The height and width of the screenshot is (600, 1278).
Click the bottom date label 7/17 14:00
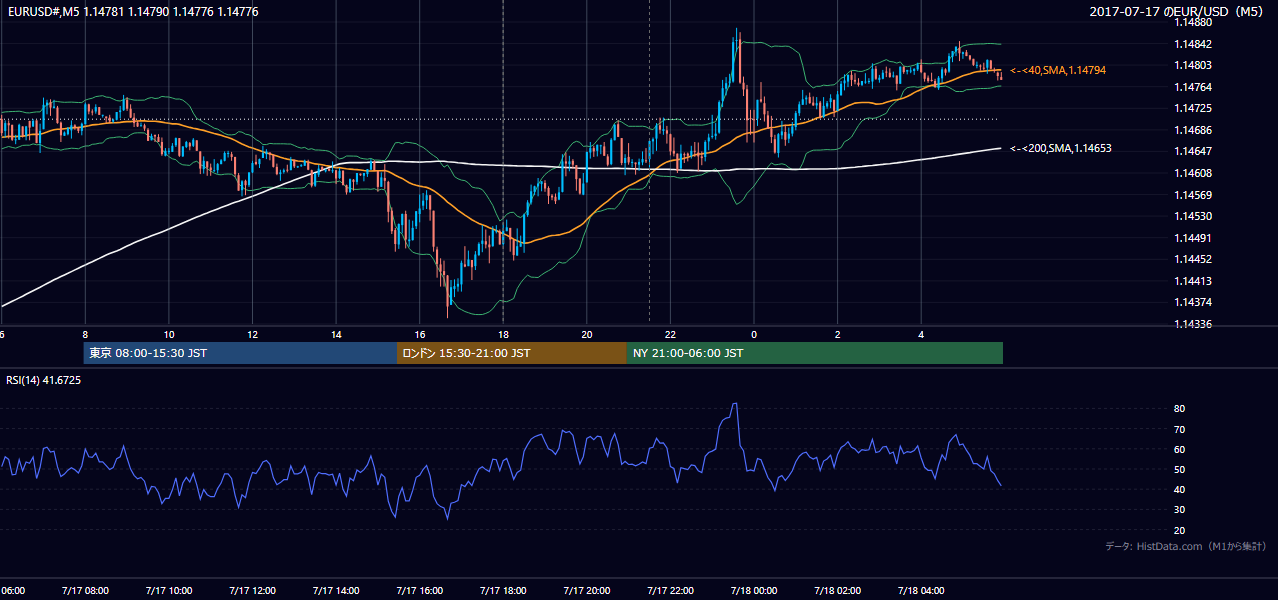pyautogui.click(x=336, y=591)
